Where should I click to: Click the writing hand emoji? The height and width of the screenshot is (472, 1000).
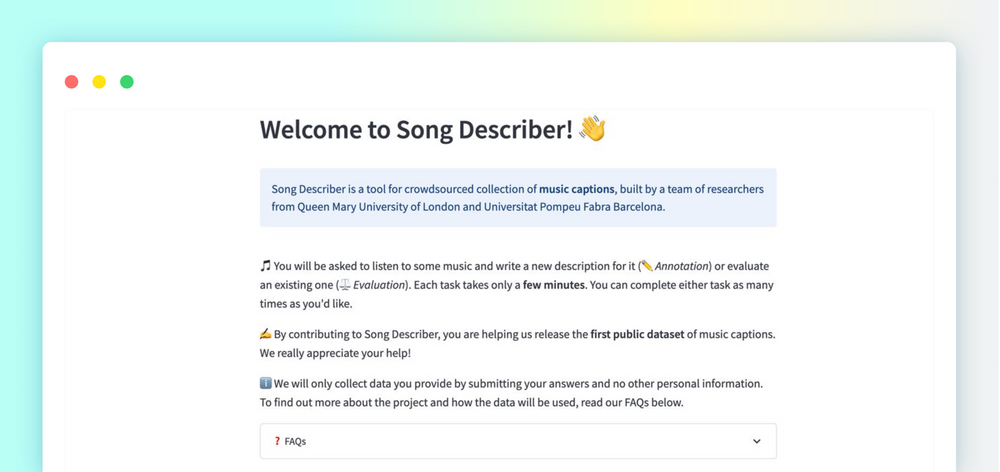pos(265,334)
